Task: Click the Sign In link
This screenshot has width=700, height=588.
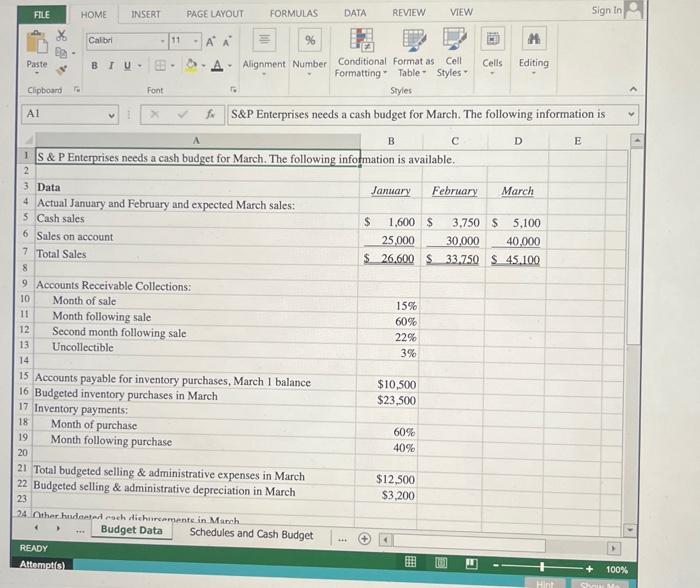Action: [x=606, y=10]
